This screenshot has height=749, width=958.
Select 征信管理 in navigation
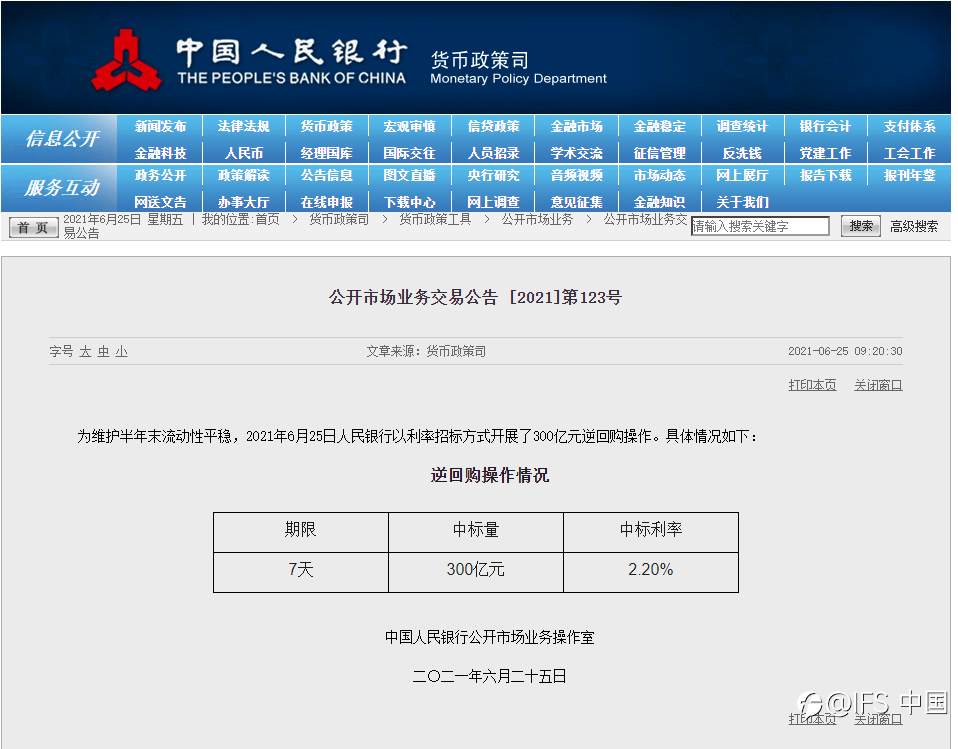(659, 153)
